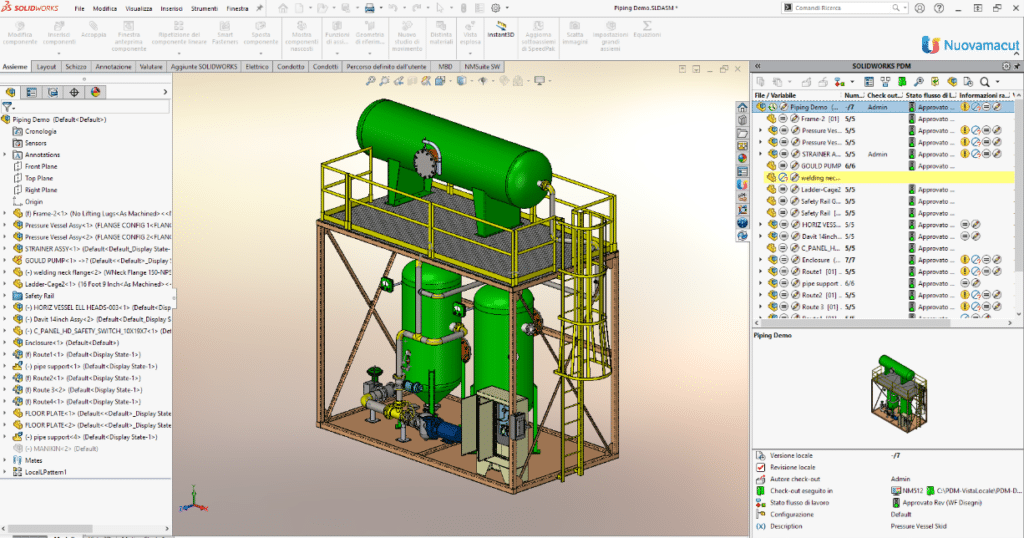Click the search magnifier in PDM toolbar

984,81
